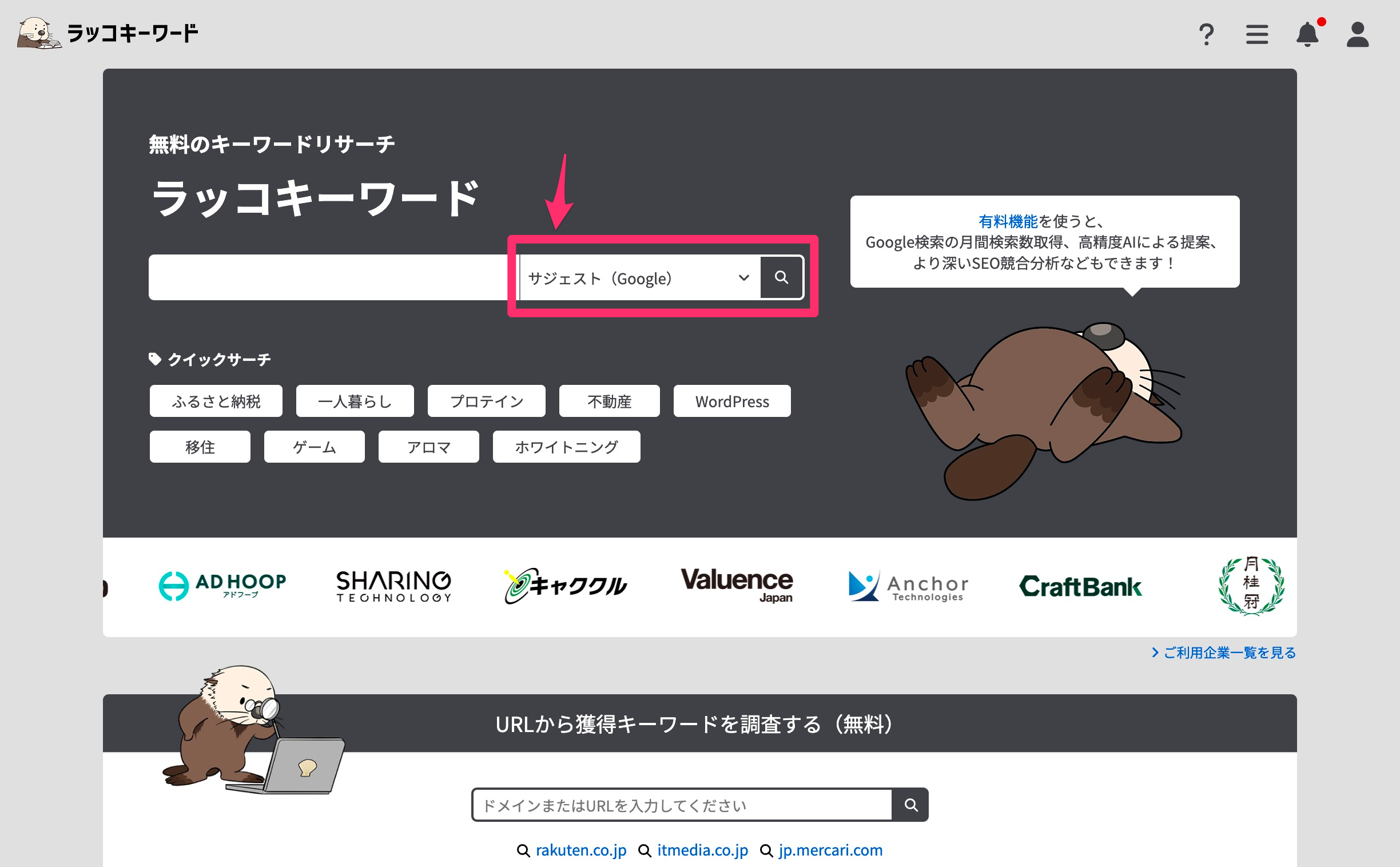The height and width of the screenshot is (867, 1400).
Task: Select the アロマ quick search tag
Action: click(x=429, y=447)
